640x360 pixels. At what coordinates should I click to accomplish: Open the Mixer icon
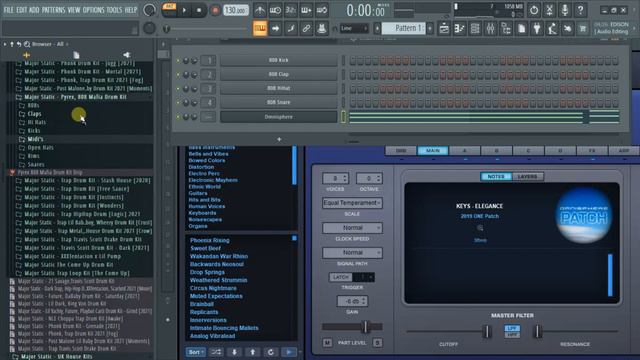491,29
